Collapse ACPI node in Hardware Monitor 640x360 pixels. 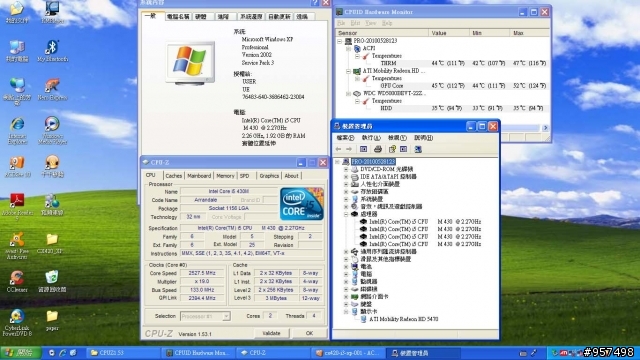[x=348, y=48]
